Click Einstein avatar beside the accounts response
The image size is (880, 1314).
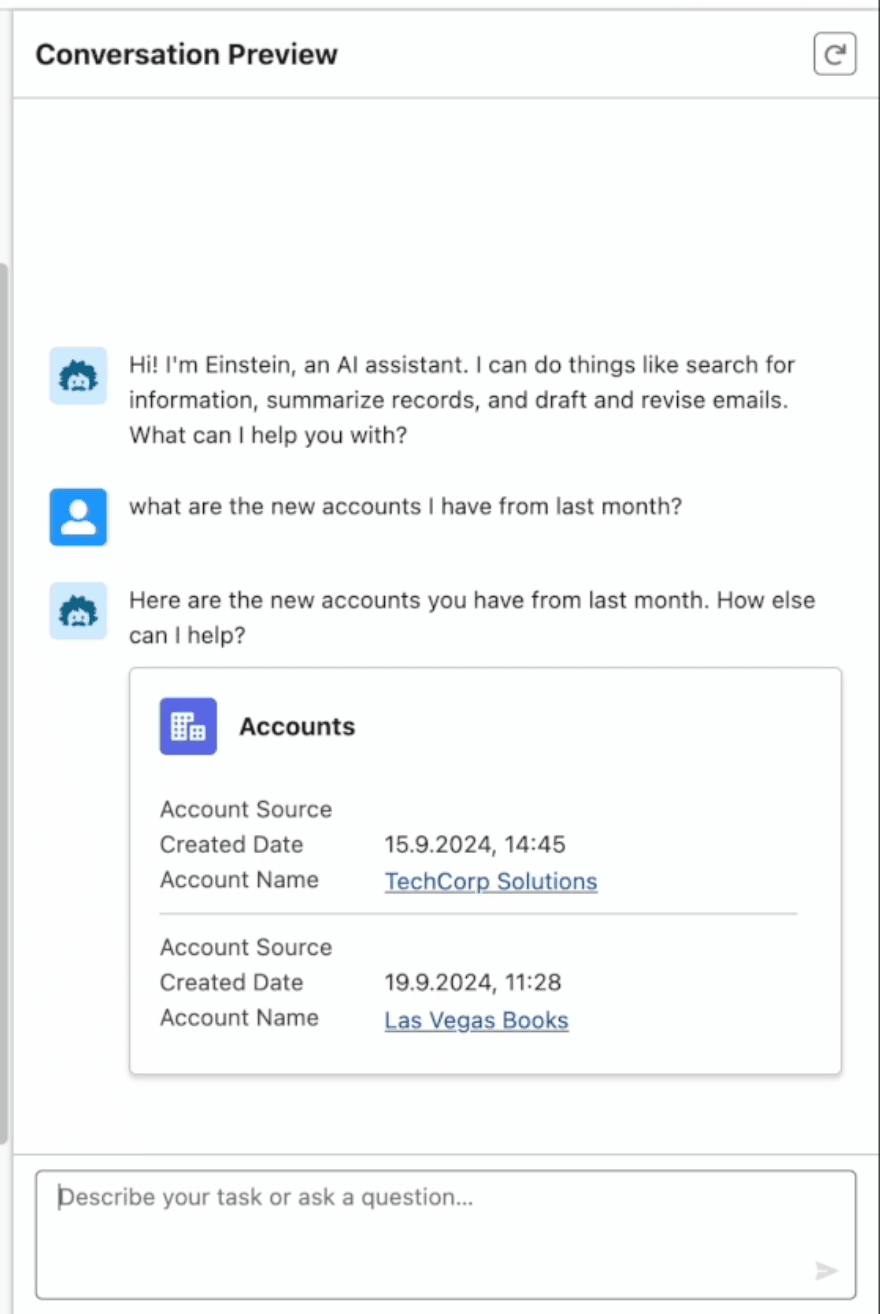click(x=78, y=611)
